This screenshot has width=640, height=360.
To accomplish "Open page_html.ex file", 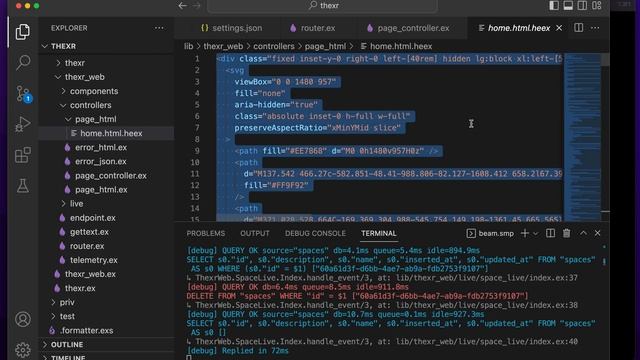I will (107, 190).
